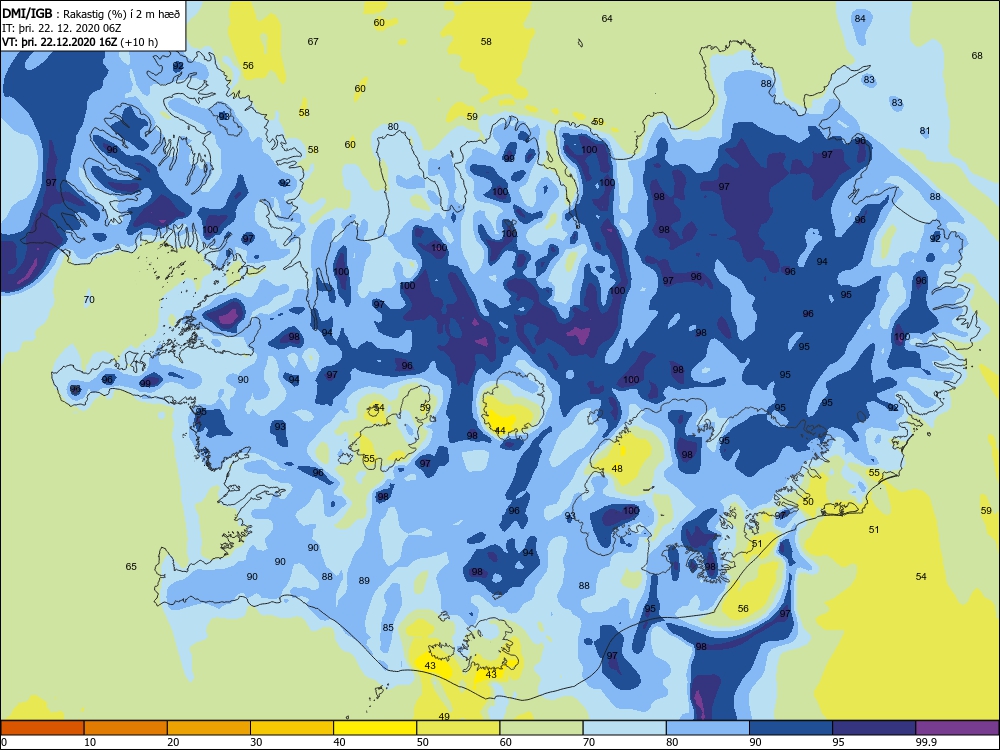Click the legend scale label 95
This screenshot has height=750, width=1000.
pyautogui.click(x=839, y=742)
